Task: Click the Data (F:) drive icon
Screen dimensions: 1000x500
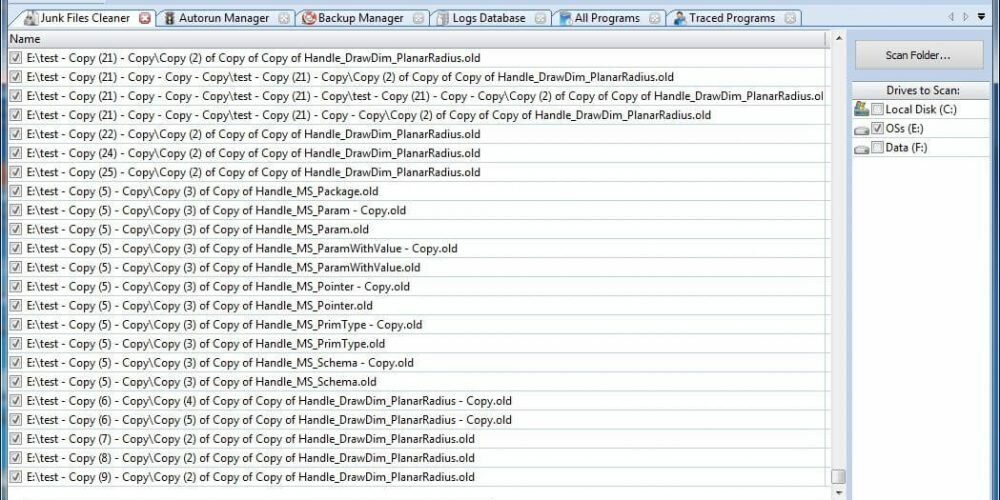Action: tap(862, 149)
